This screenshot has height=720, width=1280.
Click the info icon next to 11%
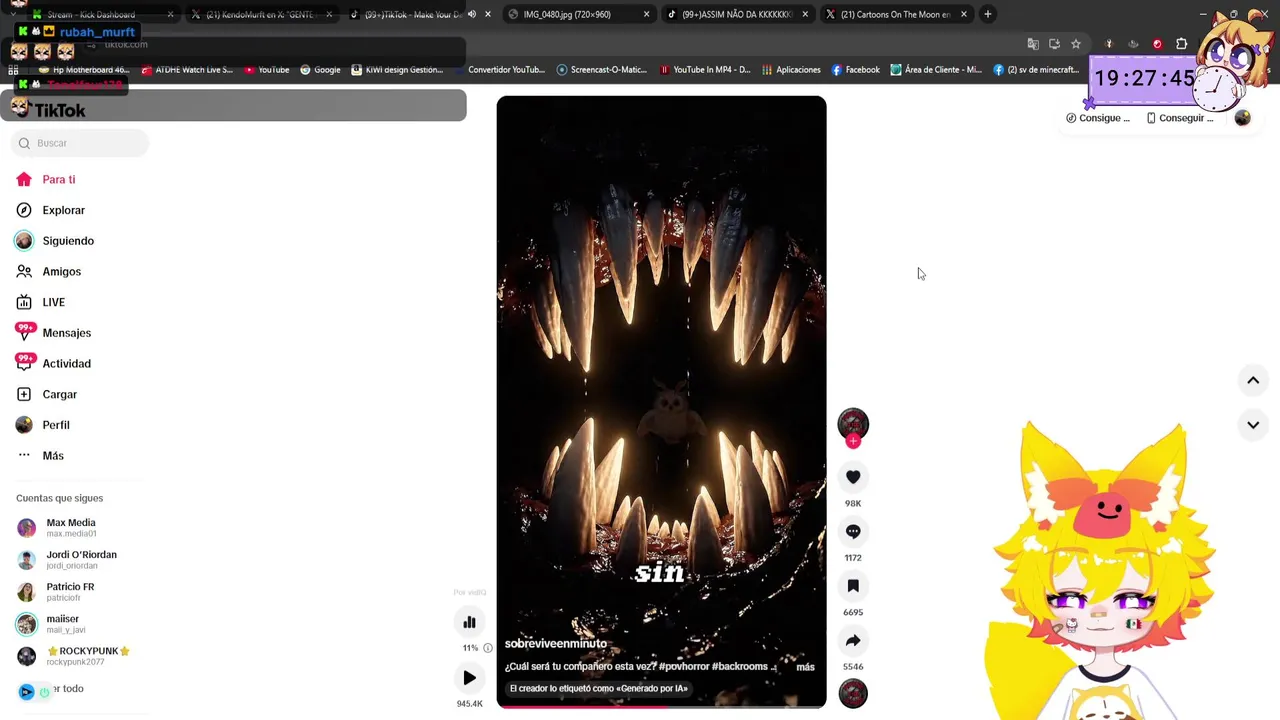pyautogui.click(x=488, y=648)
